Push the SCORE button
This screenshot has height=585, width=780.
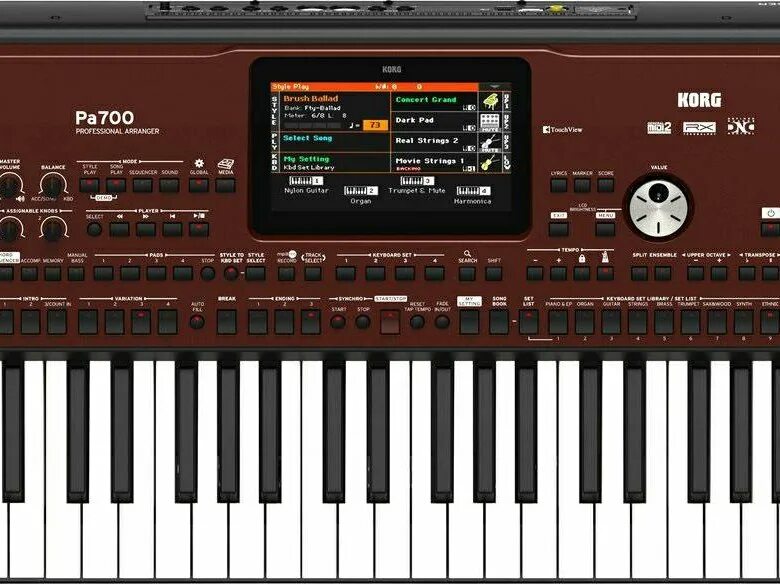[x=605, y=186]
